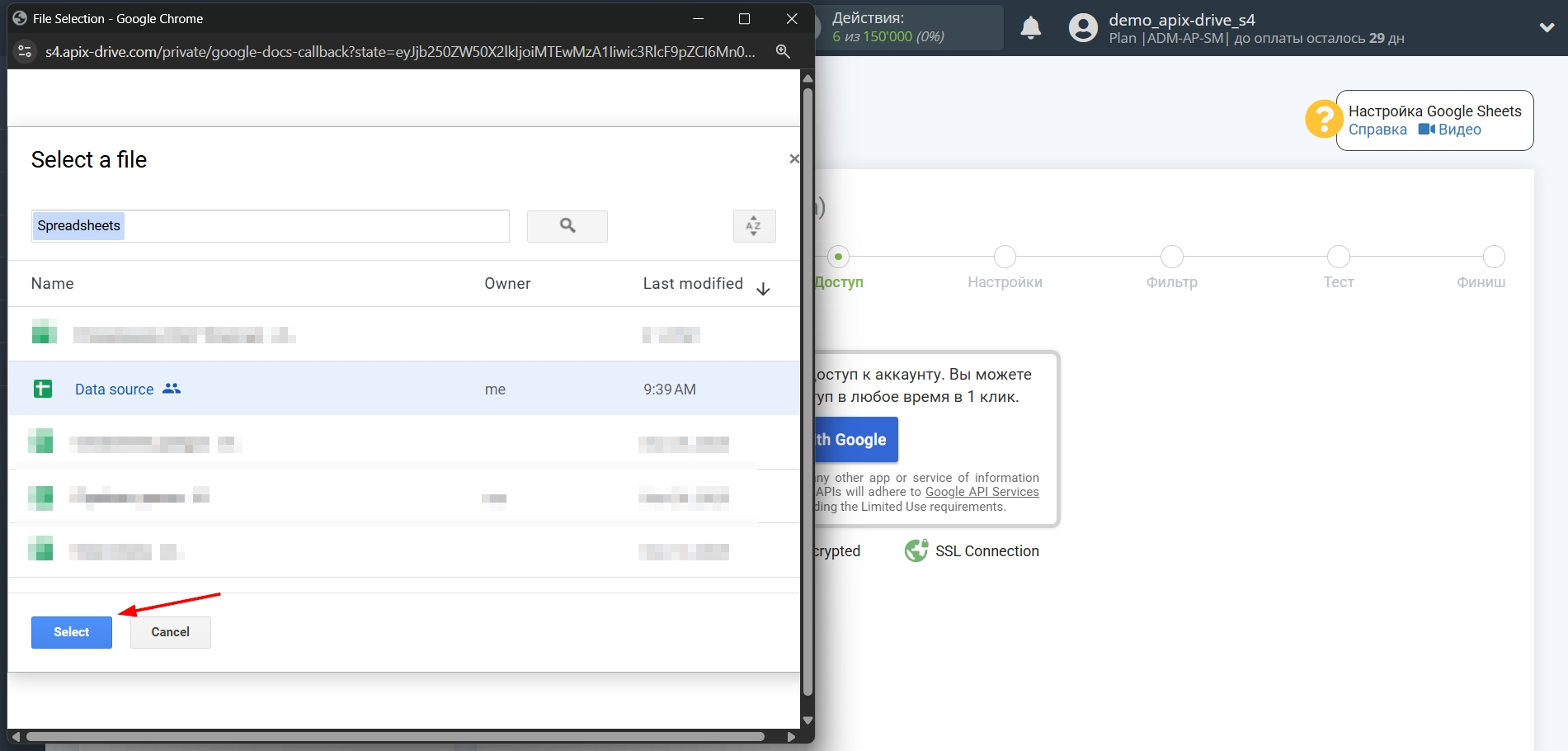
Task: Click the zoom magnifier in the address bar
Action: (x=782, y=51)
